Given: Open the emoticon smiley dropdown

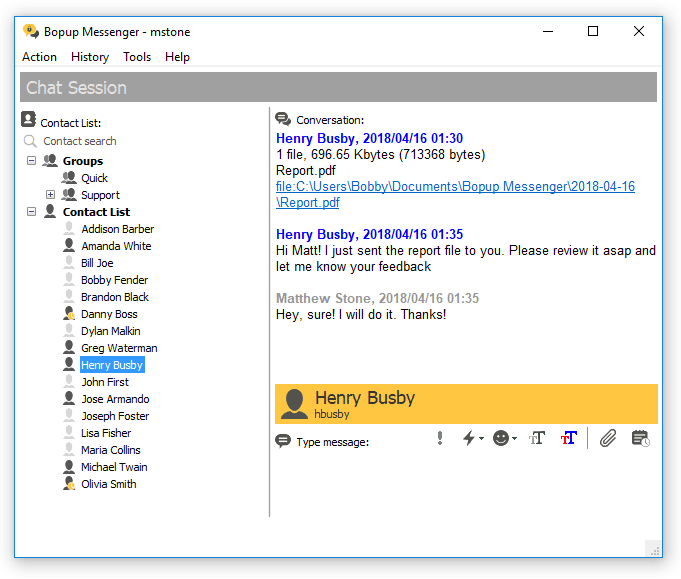Looking at the screenshot, I should (x=505, y=438).
